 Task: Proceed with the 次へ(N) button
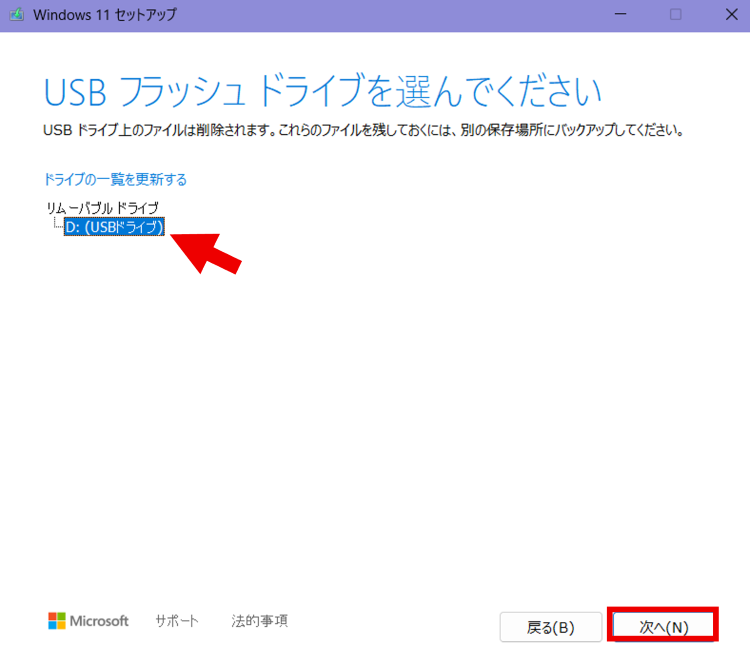point(663,627)
